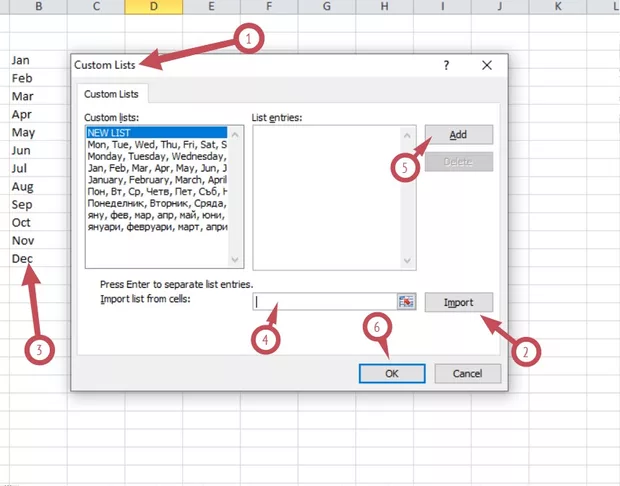Select cell containing Apr
This screenshot has height=486, width=620.
38,114
